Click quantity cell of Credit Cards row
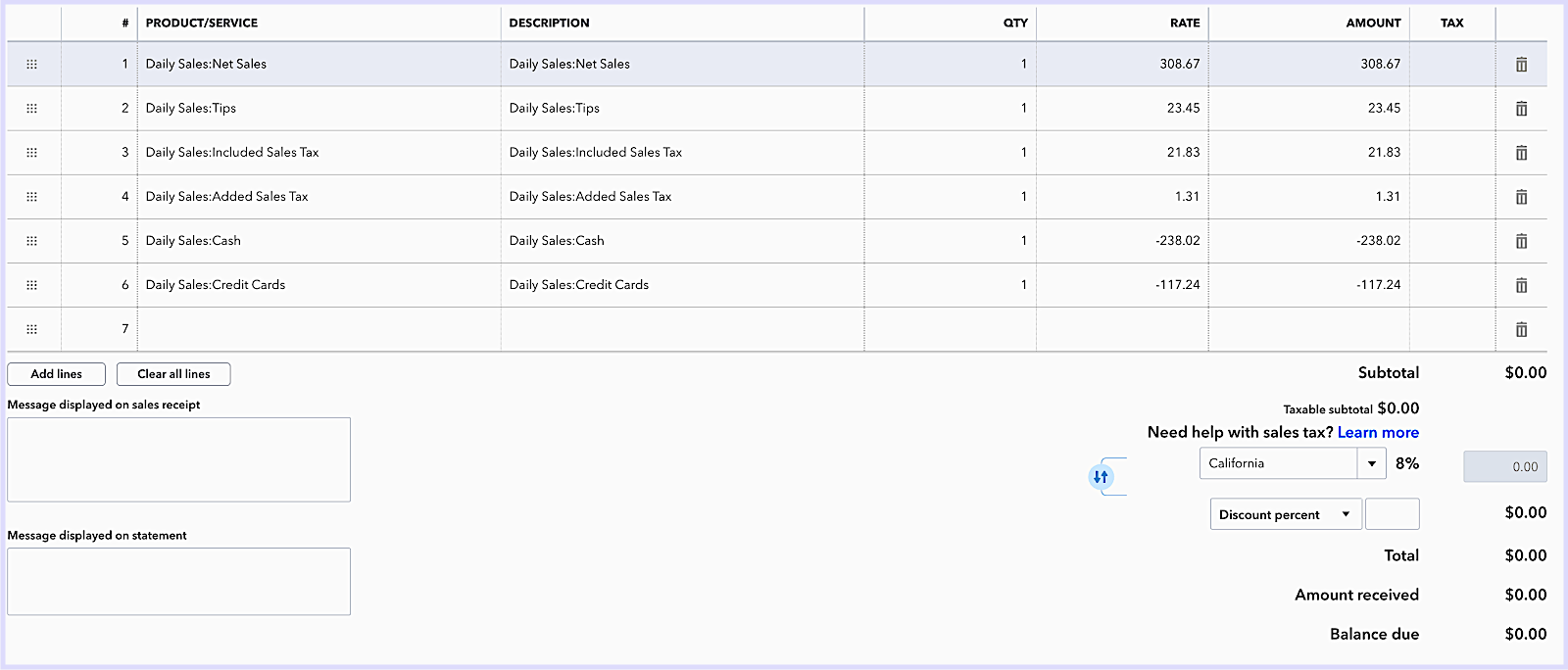This screenshot has width=1568, height=670. 950,284
